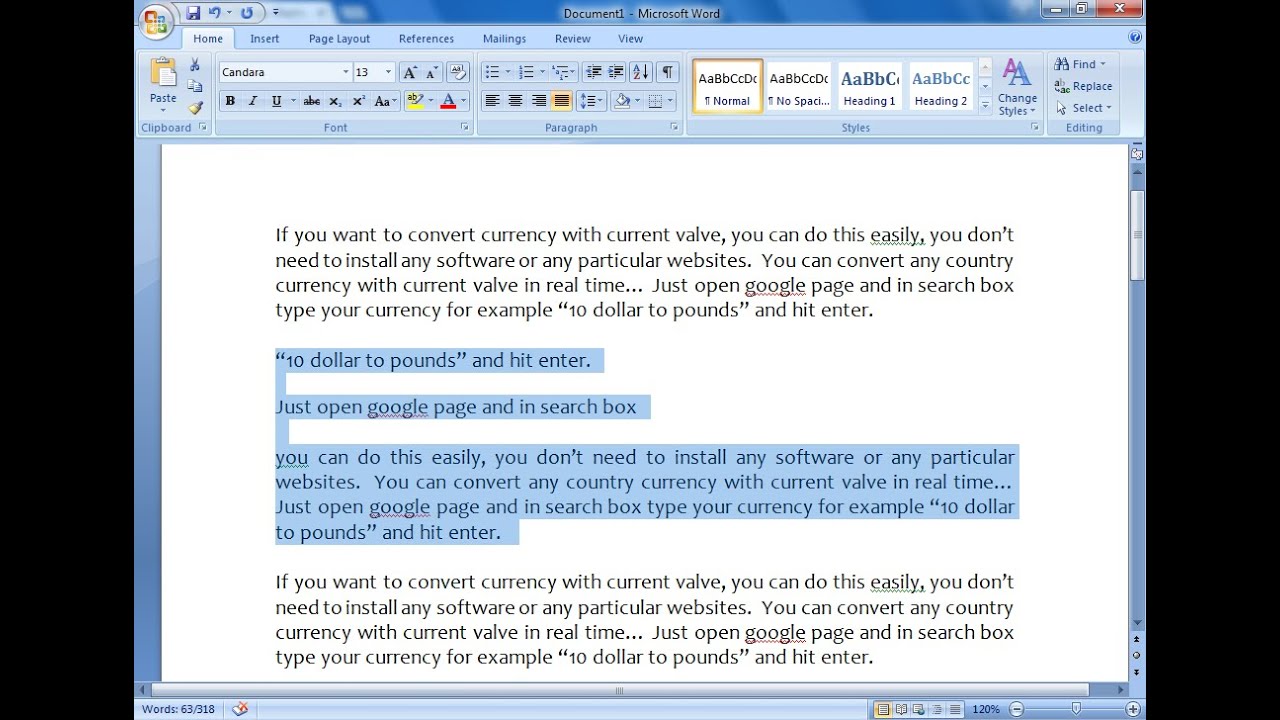Image resolution: width=1280 pixels, height=720 pixels.
Task: Expand the font color dropdown arrow
Action: click(x=464, y=101)
